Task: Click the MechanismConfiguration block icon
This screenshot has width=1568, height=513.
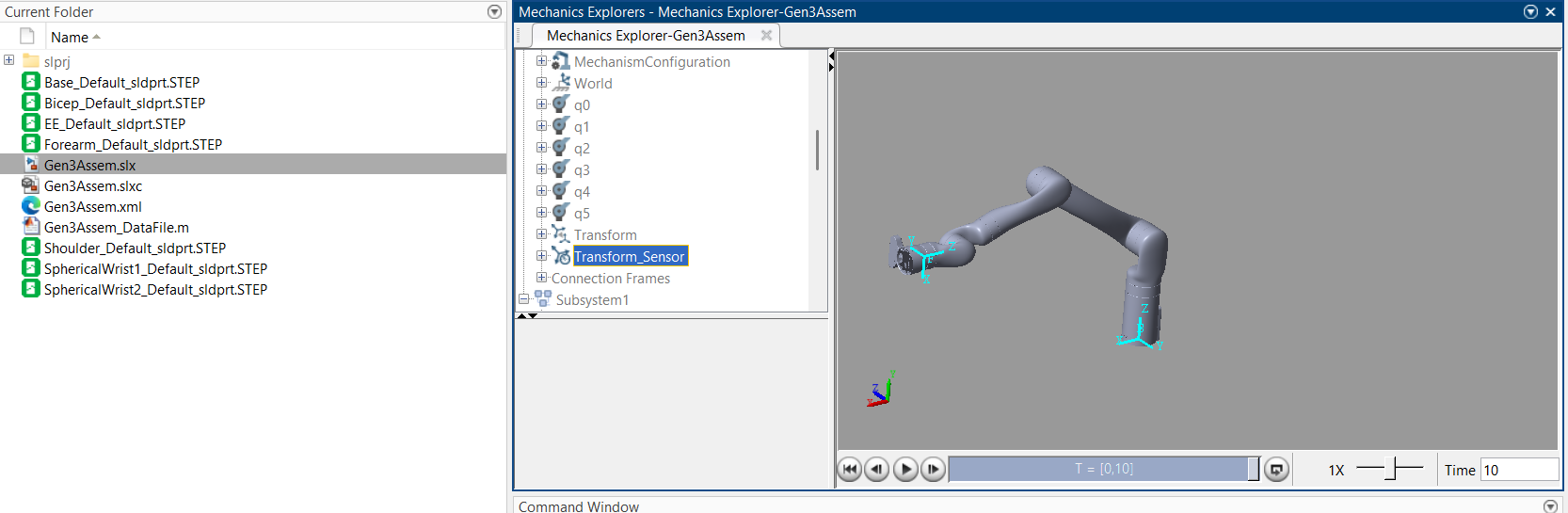Action: coord(561,61)
